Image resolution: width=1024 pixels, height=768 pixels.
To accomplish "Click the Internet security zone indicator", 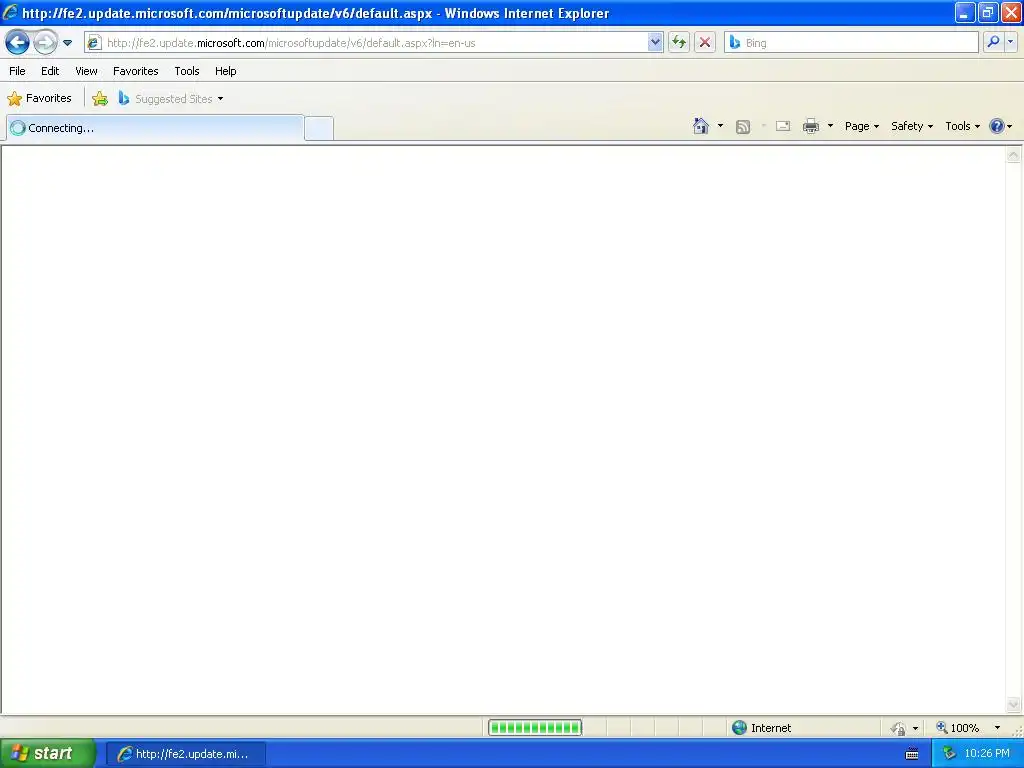I will (761, 728).
